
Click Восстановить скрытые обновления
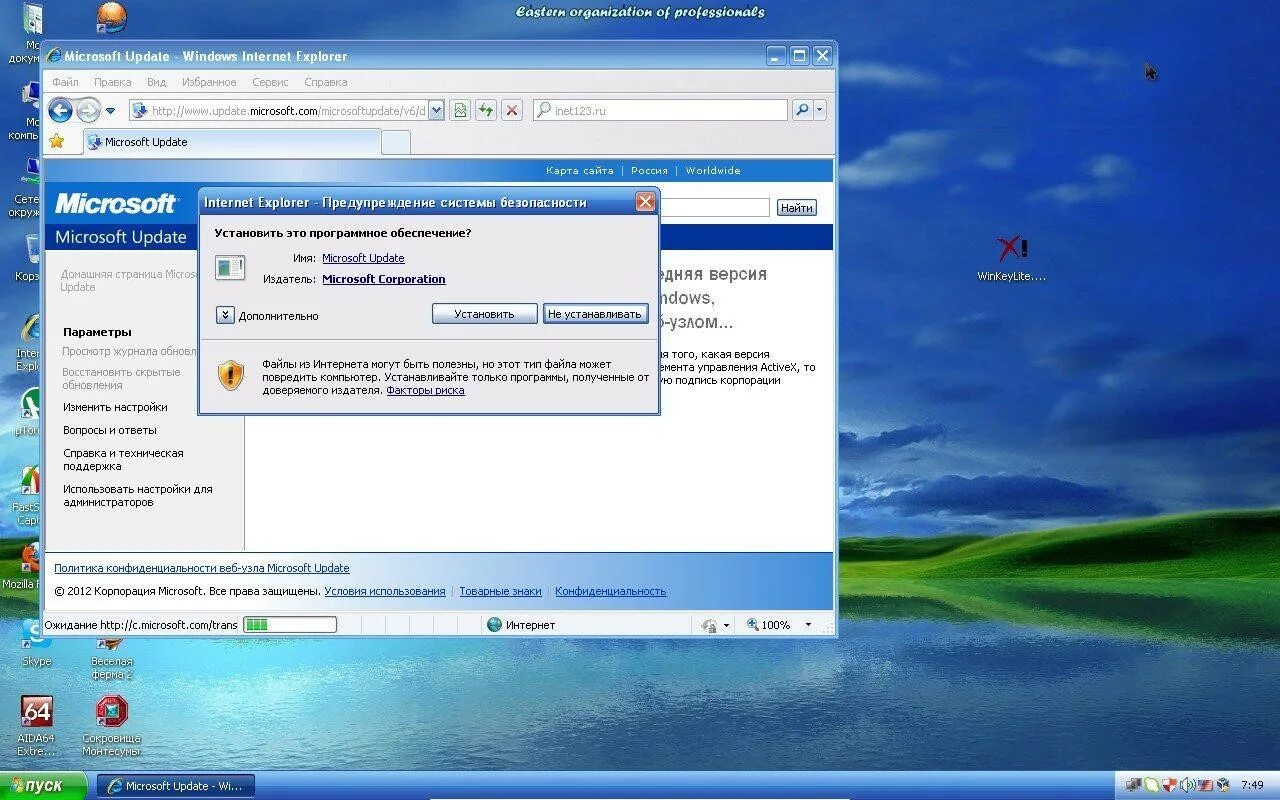121,378
